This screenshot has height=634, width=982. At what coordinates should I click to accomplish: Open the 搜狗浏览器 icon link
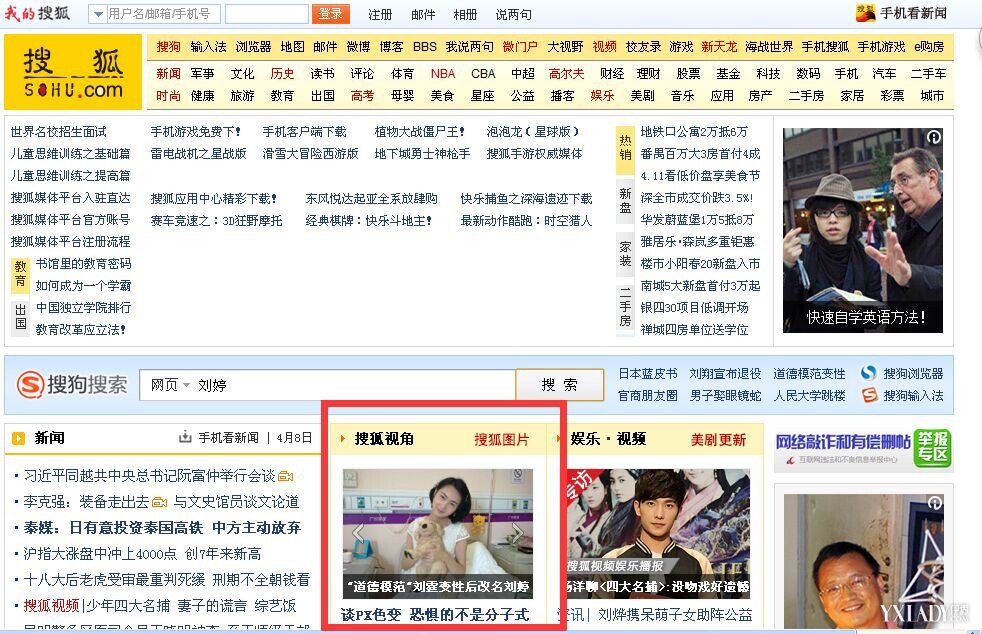click(x=869, y=373)
